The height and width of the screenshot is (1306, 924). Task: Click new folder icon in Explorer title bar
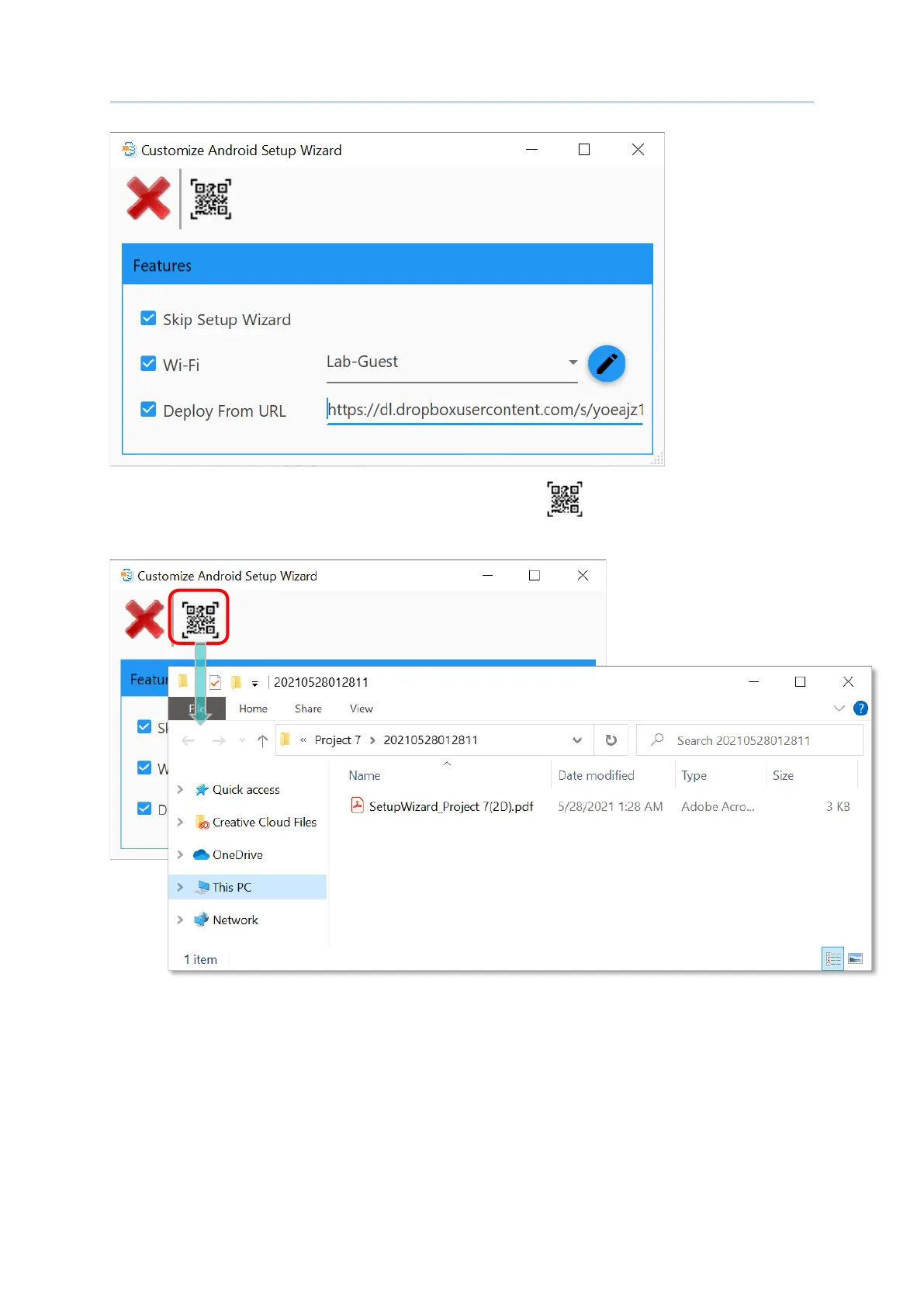pos(236,682)
